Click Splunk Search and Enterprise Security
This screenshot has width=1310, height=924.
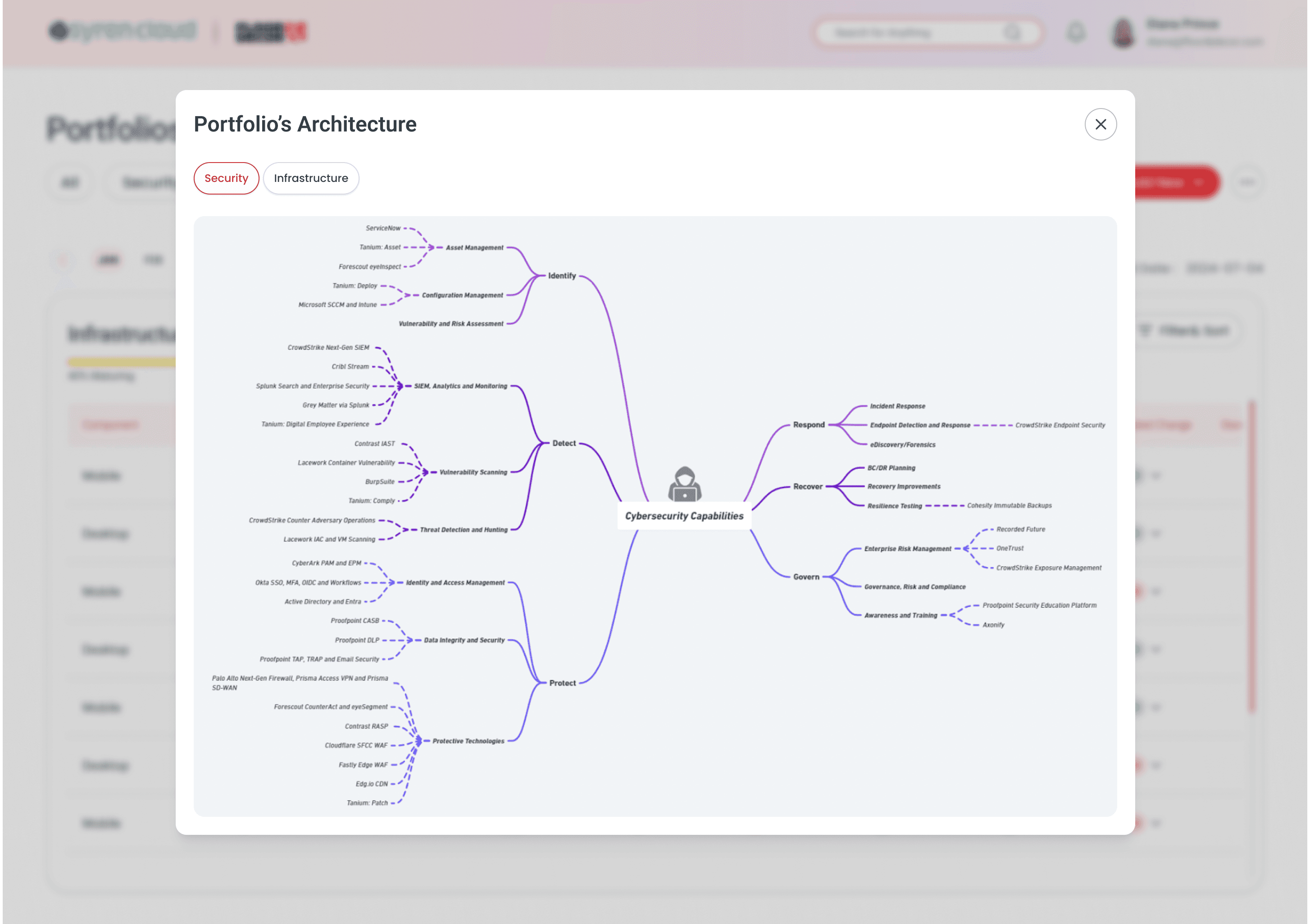313,386
